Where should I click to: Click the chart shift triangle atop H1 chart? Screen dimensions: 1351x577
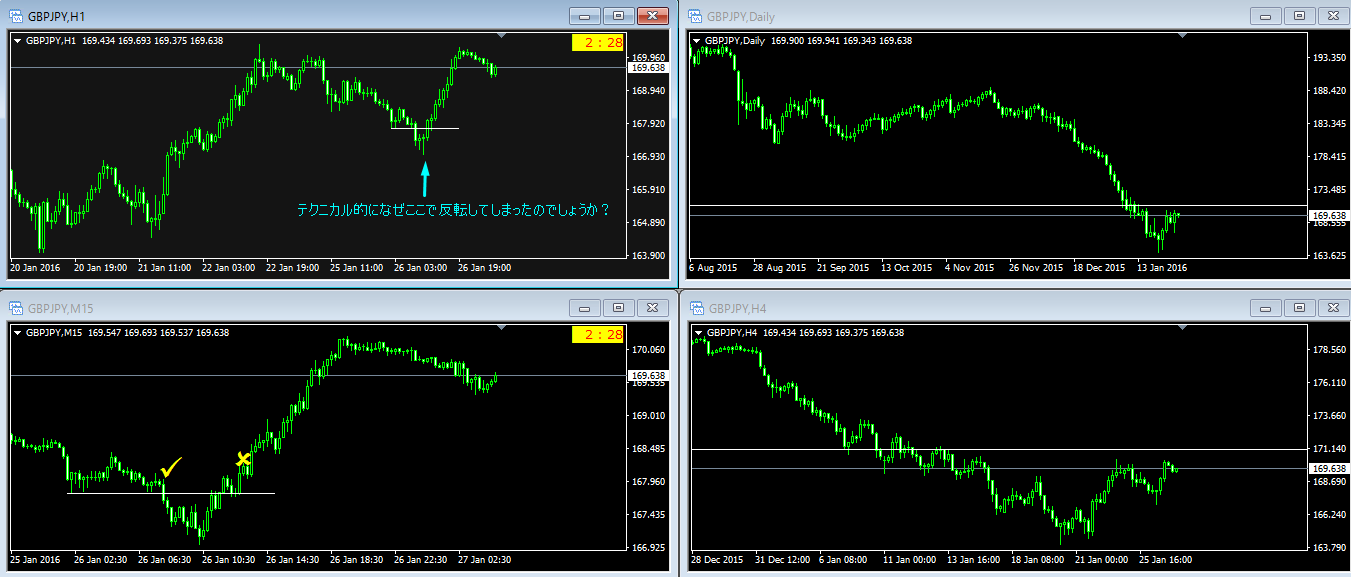point(504,37)
